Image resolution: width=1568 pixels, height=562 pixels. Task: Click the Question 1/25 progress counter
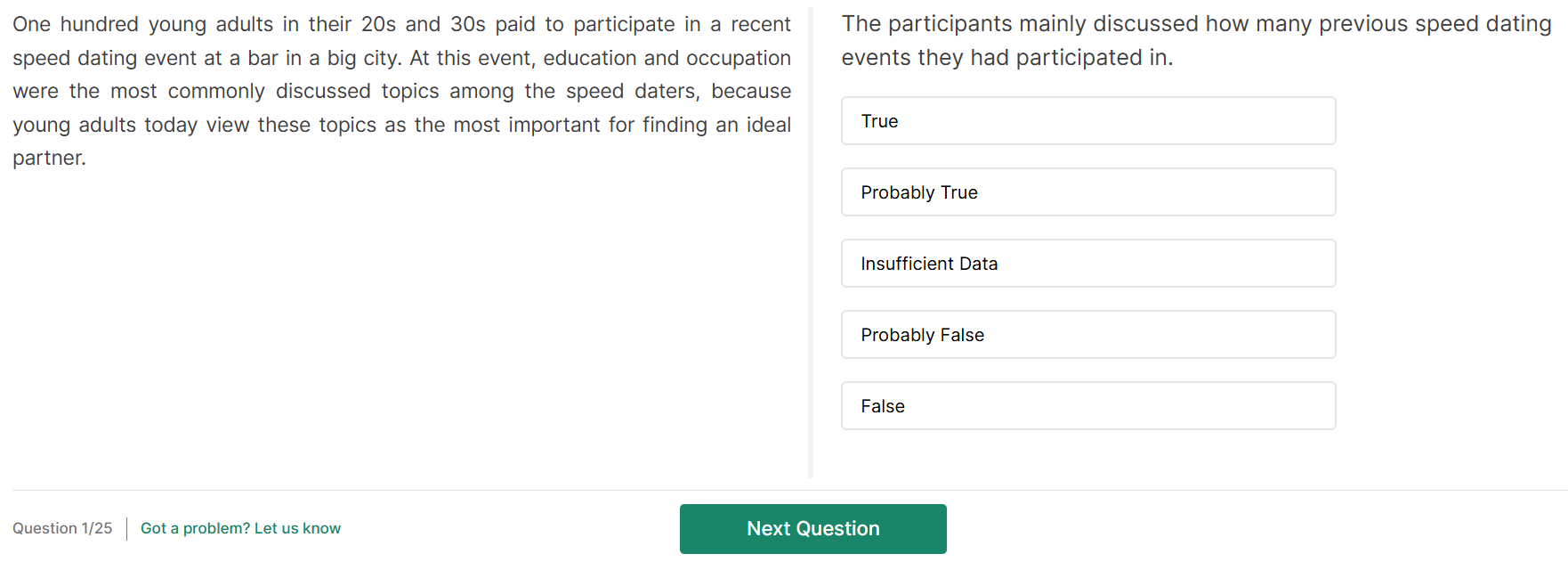pyautogui.click(x=62, y=529)
